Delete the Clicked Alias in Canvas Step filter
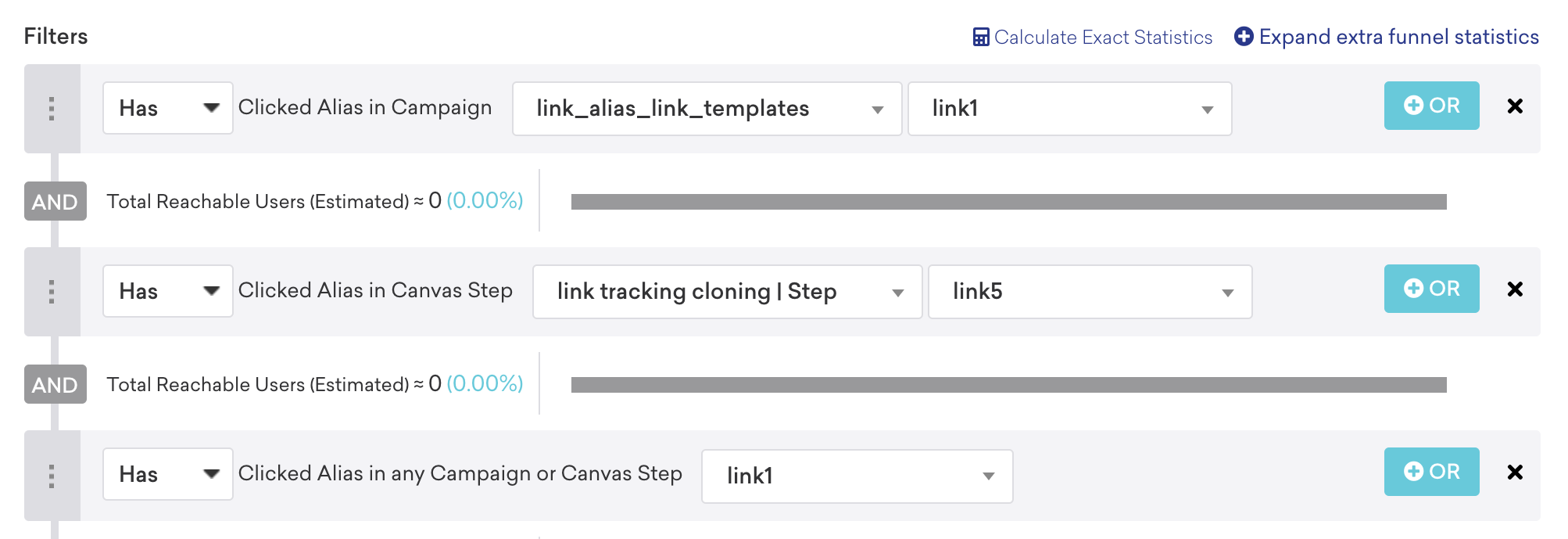The width and height of the screenshot is (1568, 539). point(1515,289)
